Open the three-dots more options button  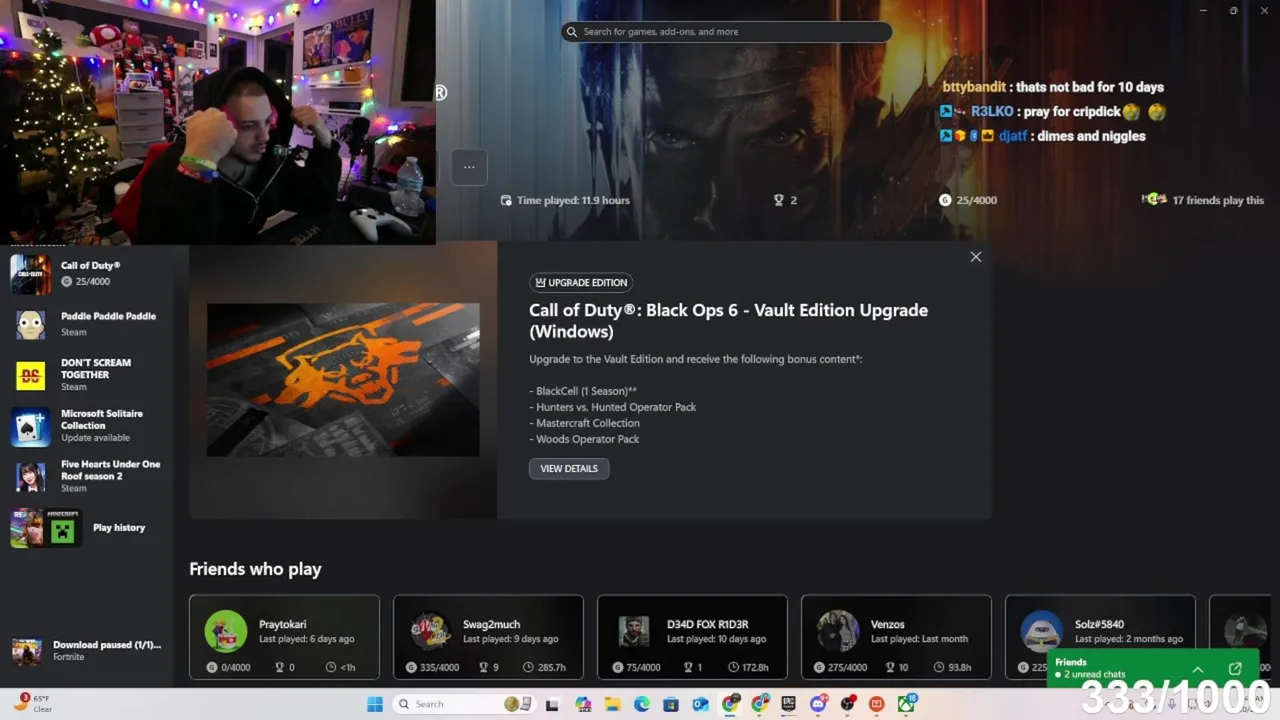[469, 167]
